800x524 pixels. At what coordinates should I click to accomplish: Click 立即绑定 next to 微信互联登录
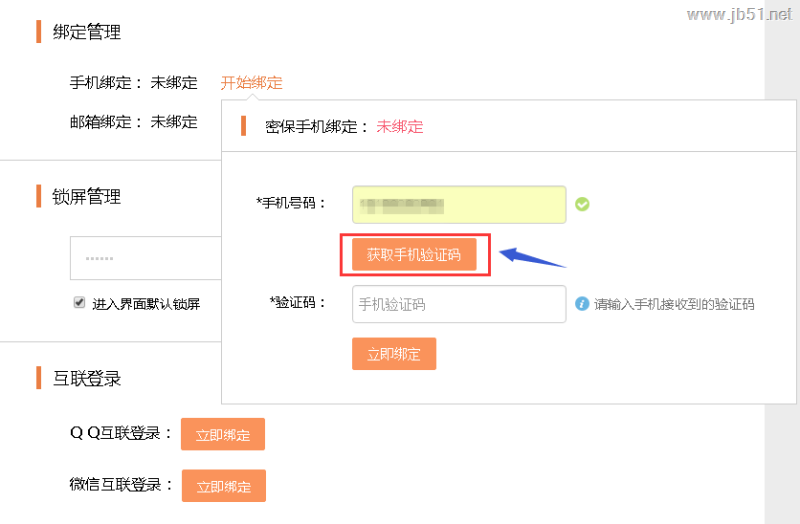pos(223,486)
